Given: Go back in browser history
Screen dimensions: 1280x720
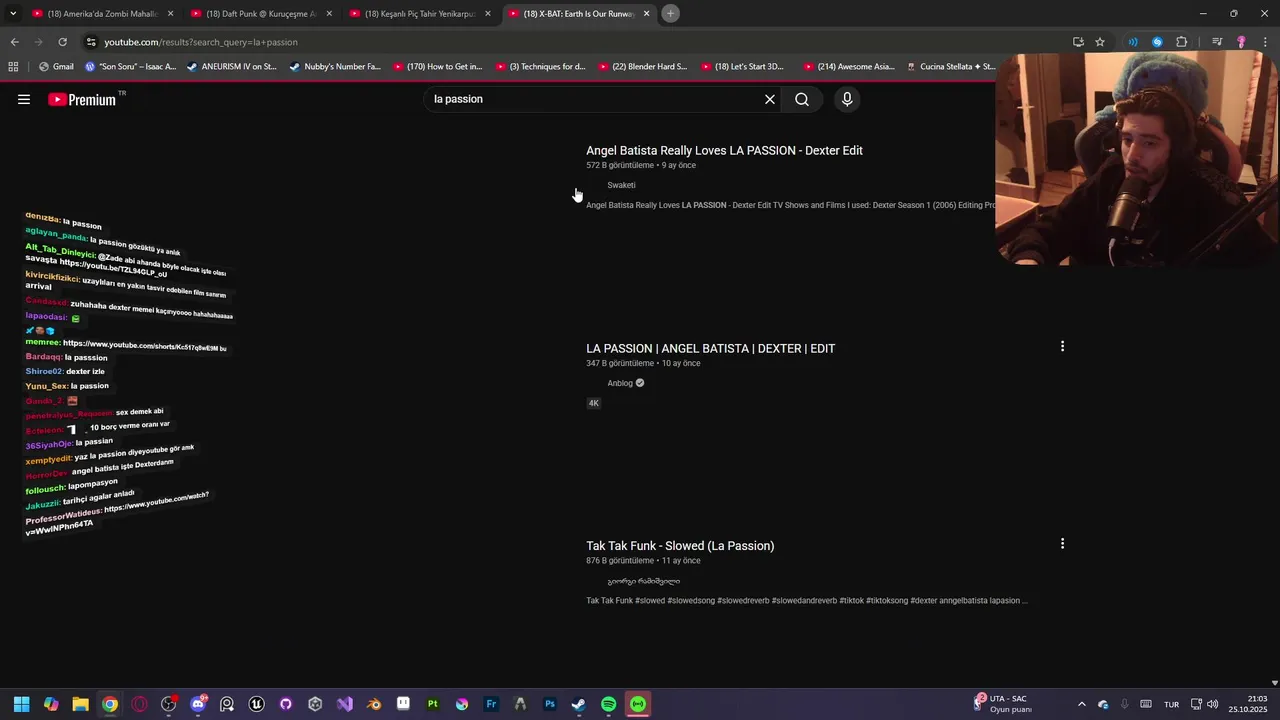Looking at the screenshot, I should click(14, 42).
